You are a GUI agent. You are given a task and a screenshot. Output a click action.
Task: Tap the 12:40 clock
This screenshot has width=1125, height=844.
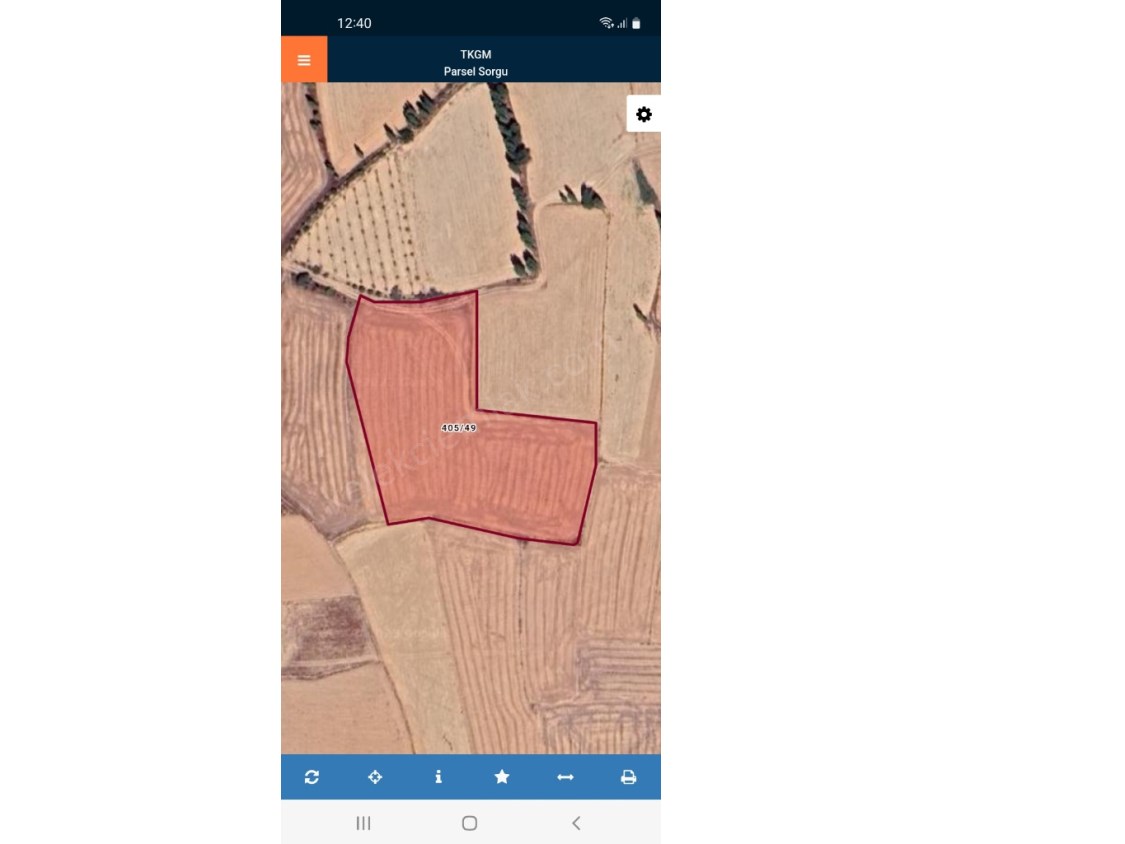coord(354,23)
